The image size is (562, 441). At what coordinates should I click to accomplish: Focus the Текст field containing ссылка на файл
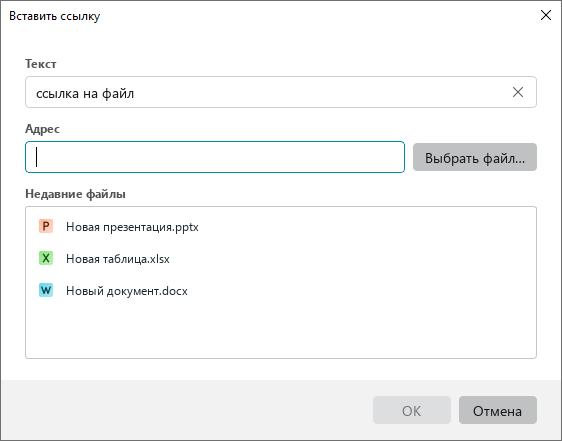tap(281, 92)
